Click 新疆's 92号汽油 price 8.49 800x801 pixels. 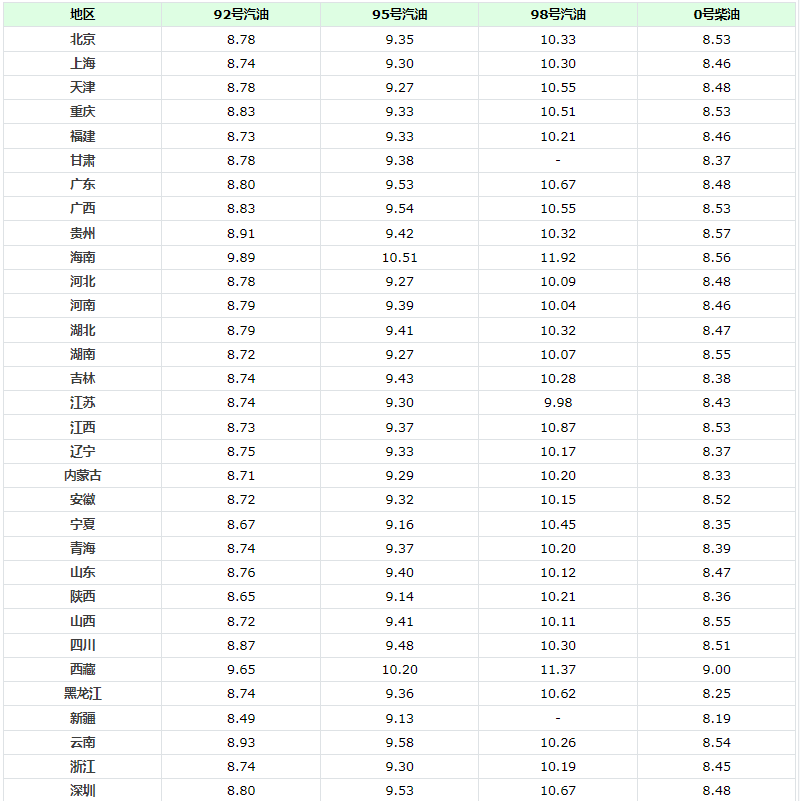[x=241, y=718]
